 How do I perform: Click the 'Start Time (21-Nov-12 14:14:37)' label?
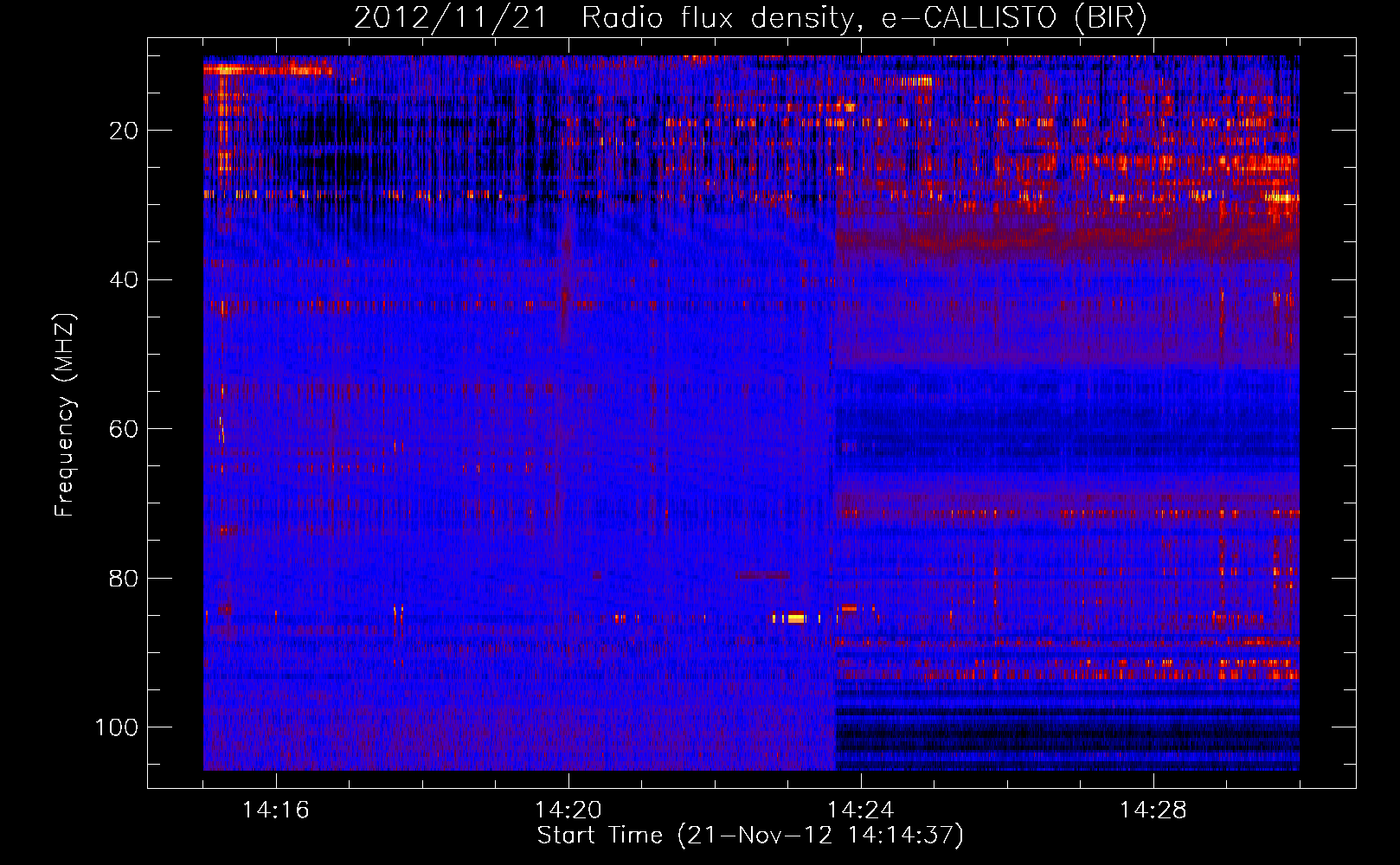tap(750, 836)
